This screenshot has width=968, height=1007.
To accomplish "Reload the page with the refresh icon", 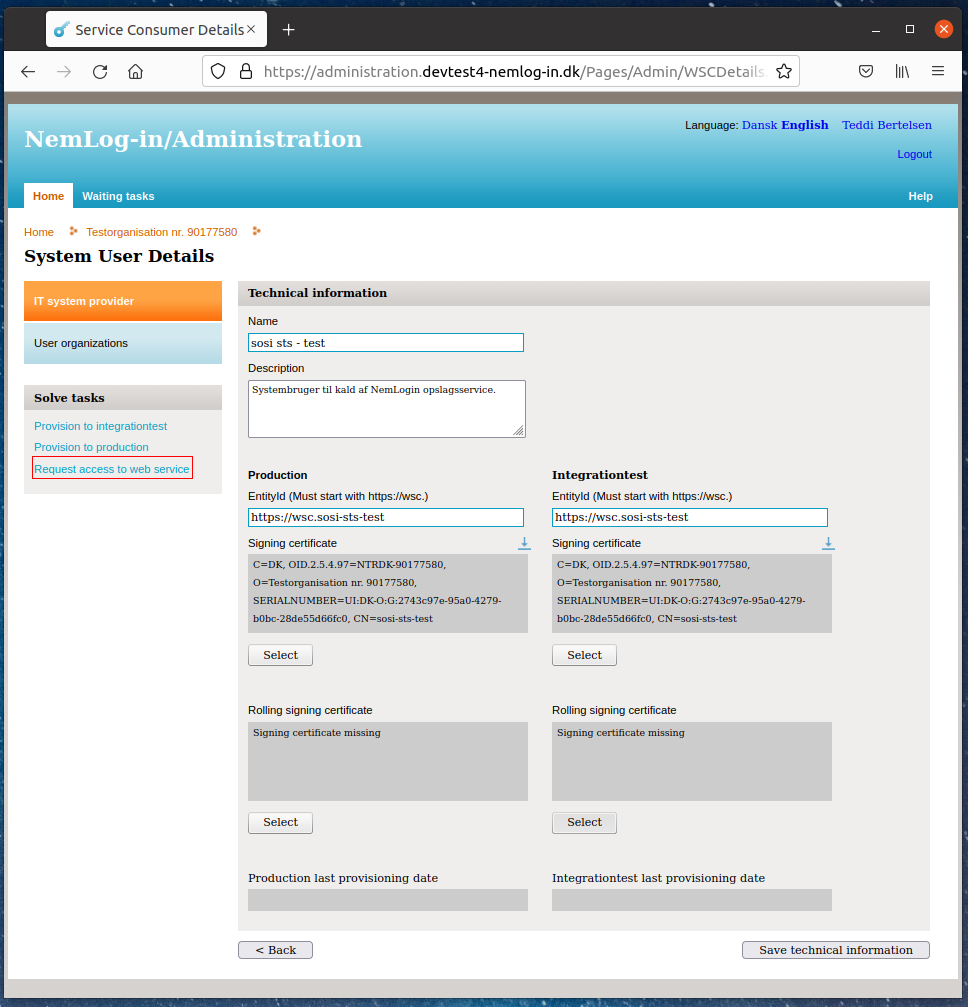I will pos(100,72).
